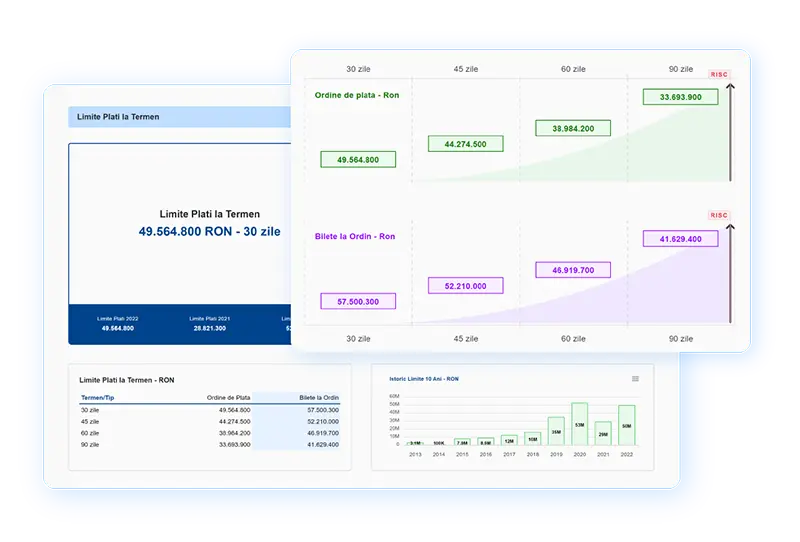Screen dimensions: 800x542
Task: Select the 2022 bar in history chart
Action: (627, 425)
